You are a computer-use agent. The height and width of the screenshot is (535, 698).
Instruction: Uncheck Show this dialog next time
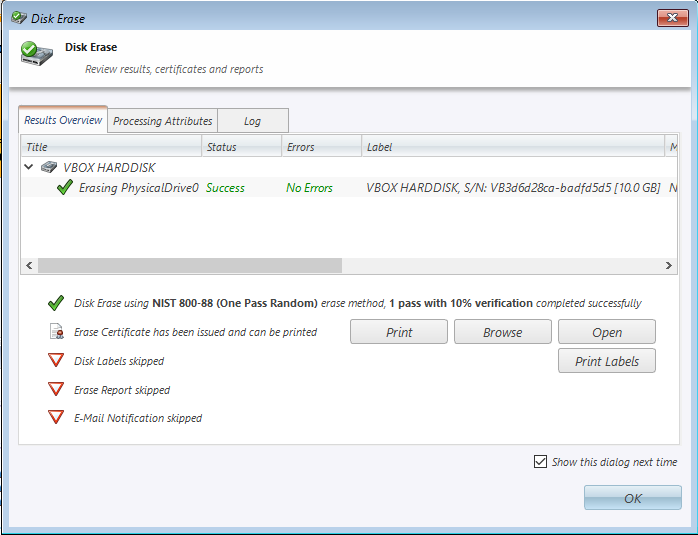[x=540, y=462]
